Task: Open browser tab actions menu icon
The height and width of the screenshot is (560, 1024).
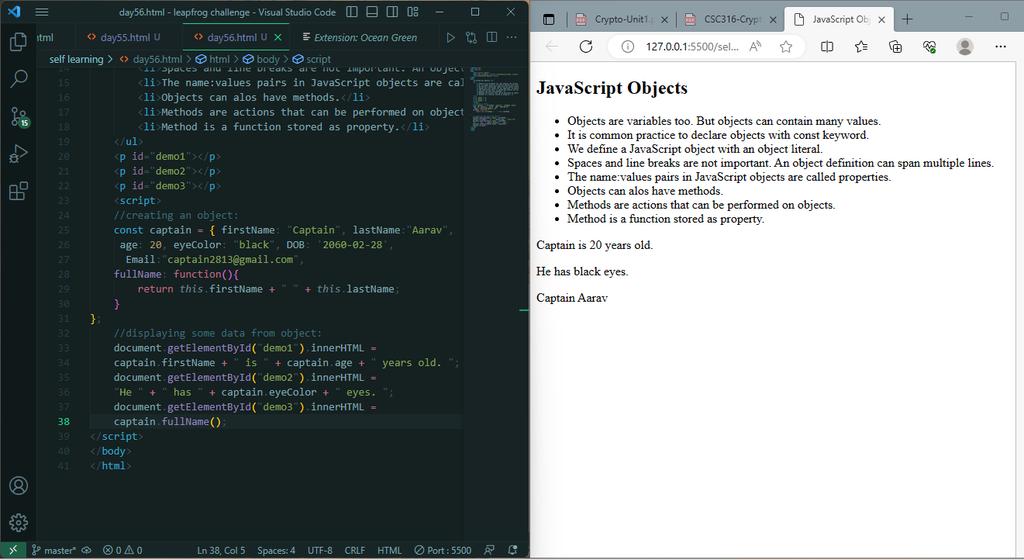Action: pos(549,20)
